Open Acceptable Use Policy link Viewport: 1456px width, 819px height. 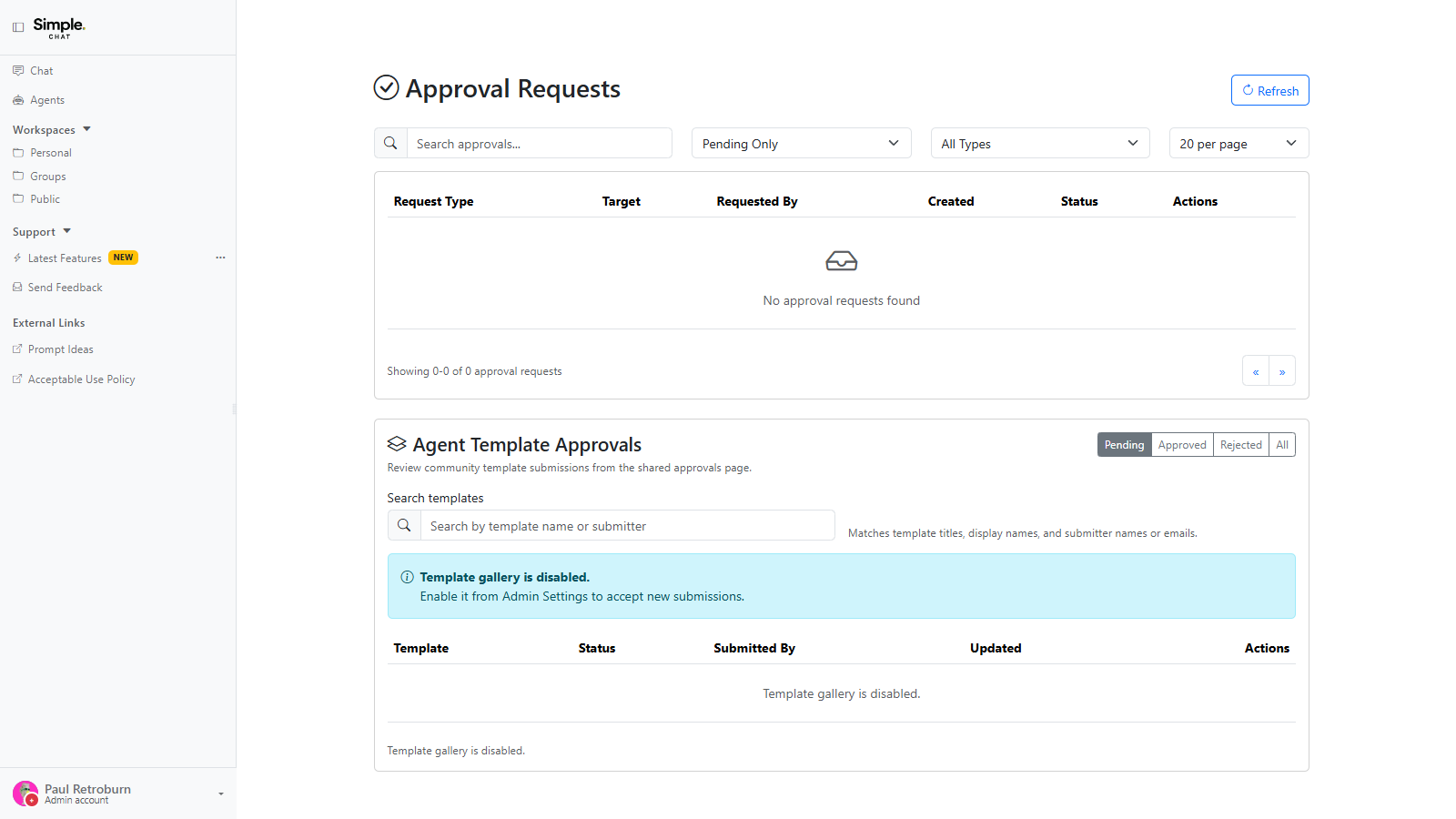pyautogui.click(x=81, y=379)
